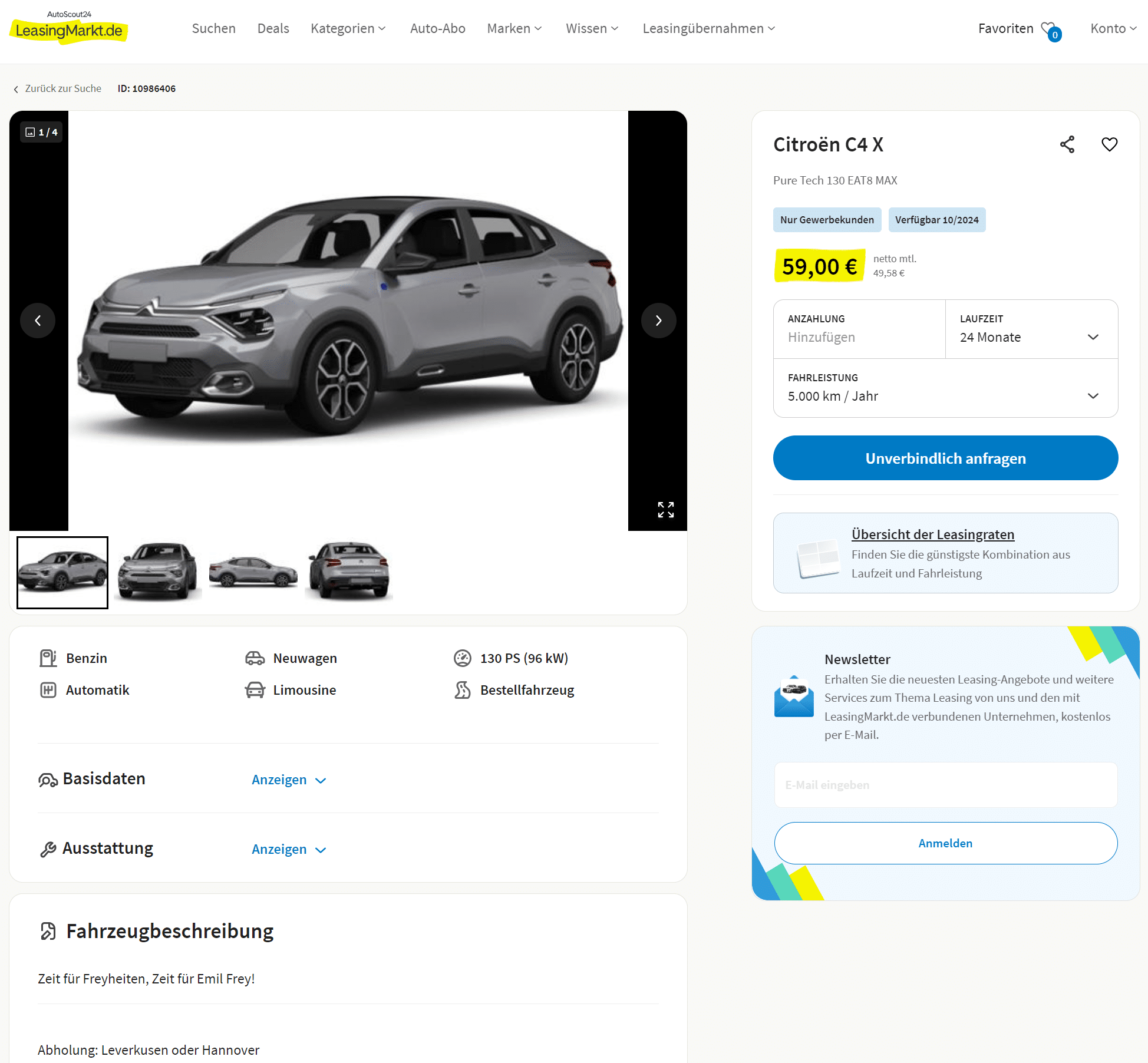Click Pure Tech 130 EAT8 MAX subtitle

[835, 180]
